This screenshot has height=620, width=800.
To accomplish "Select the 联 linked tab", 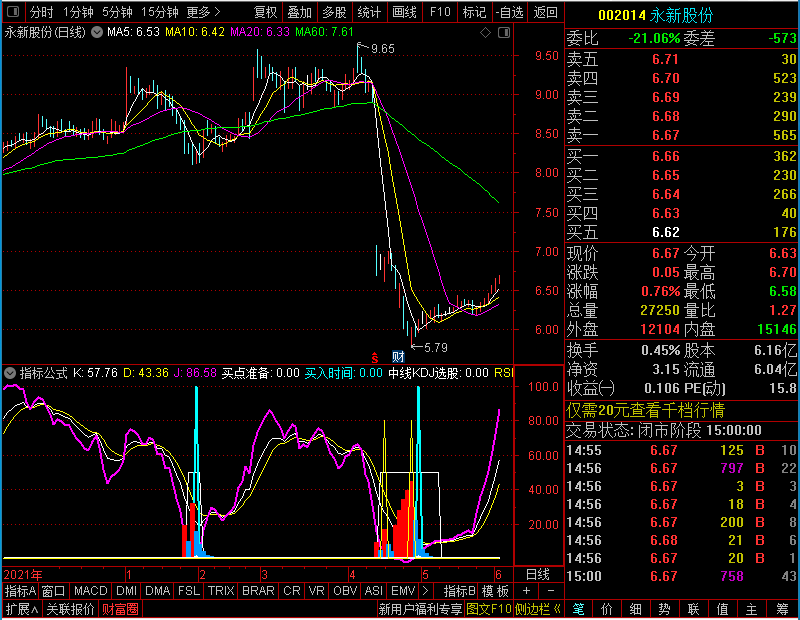I will point(693,609).
